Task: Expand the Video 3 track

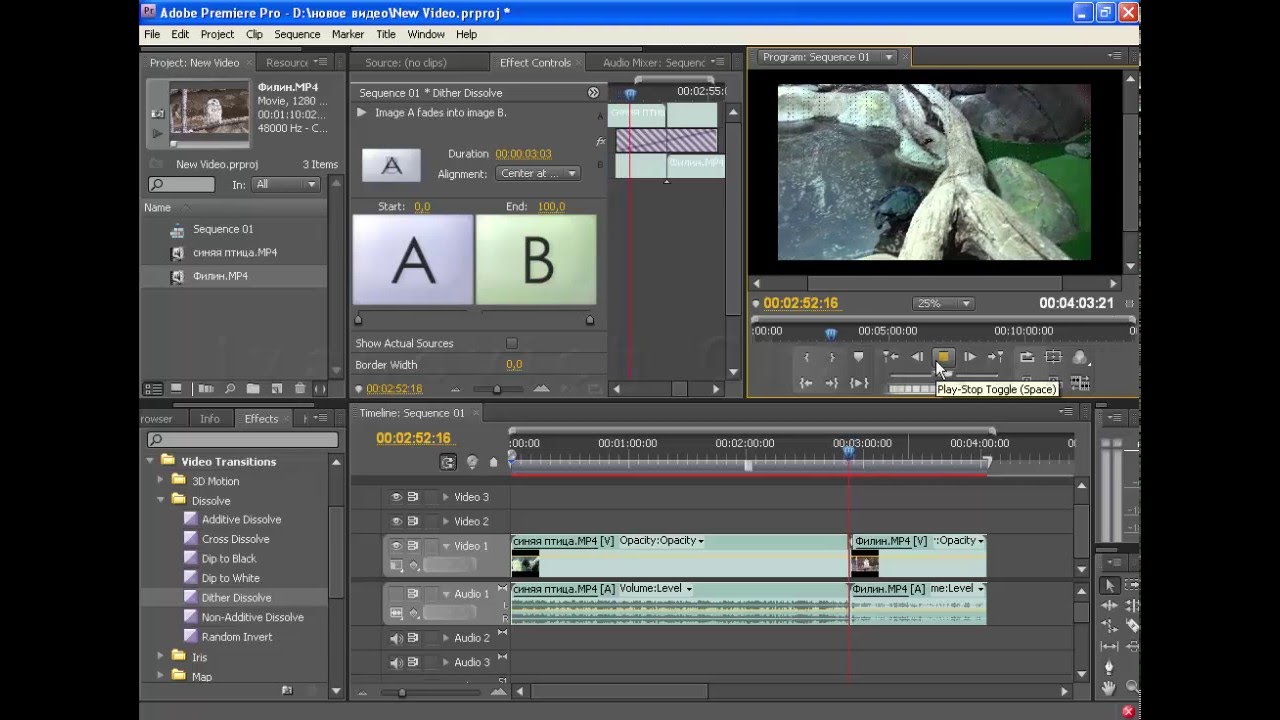Action: (446, 497)
